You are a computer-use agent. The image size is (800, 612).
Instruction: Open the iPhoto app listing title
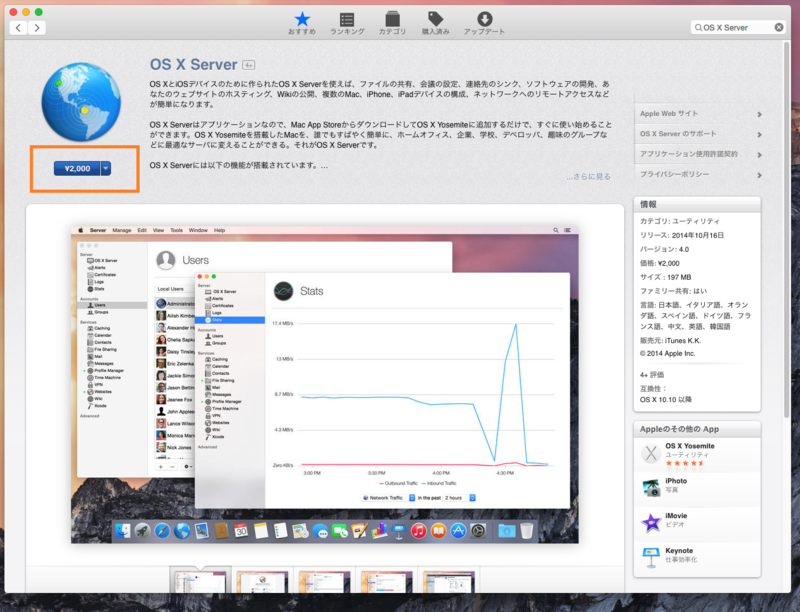tap(676, 481)
